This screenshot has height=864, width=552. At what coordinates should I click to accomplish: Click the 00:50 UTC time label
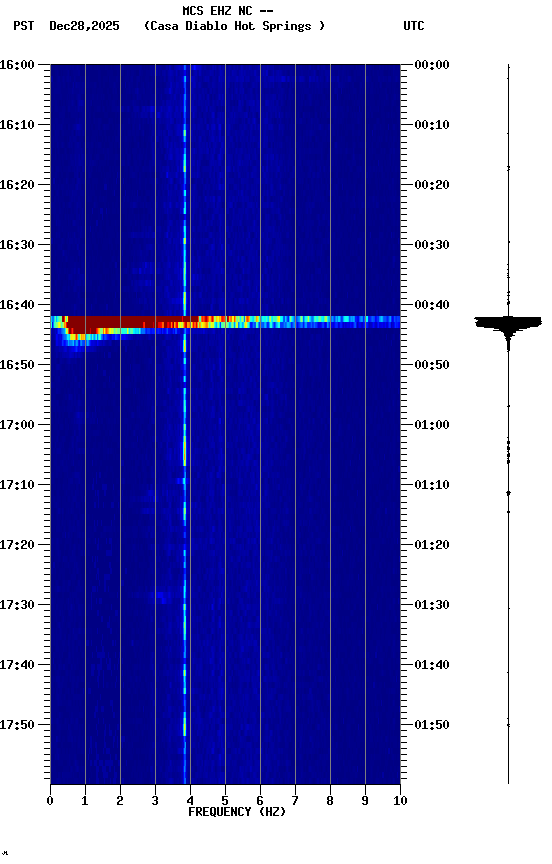432,365
